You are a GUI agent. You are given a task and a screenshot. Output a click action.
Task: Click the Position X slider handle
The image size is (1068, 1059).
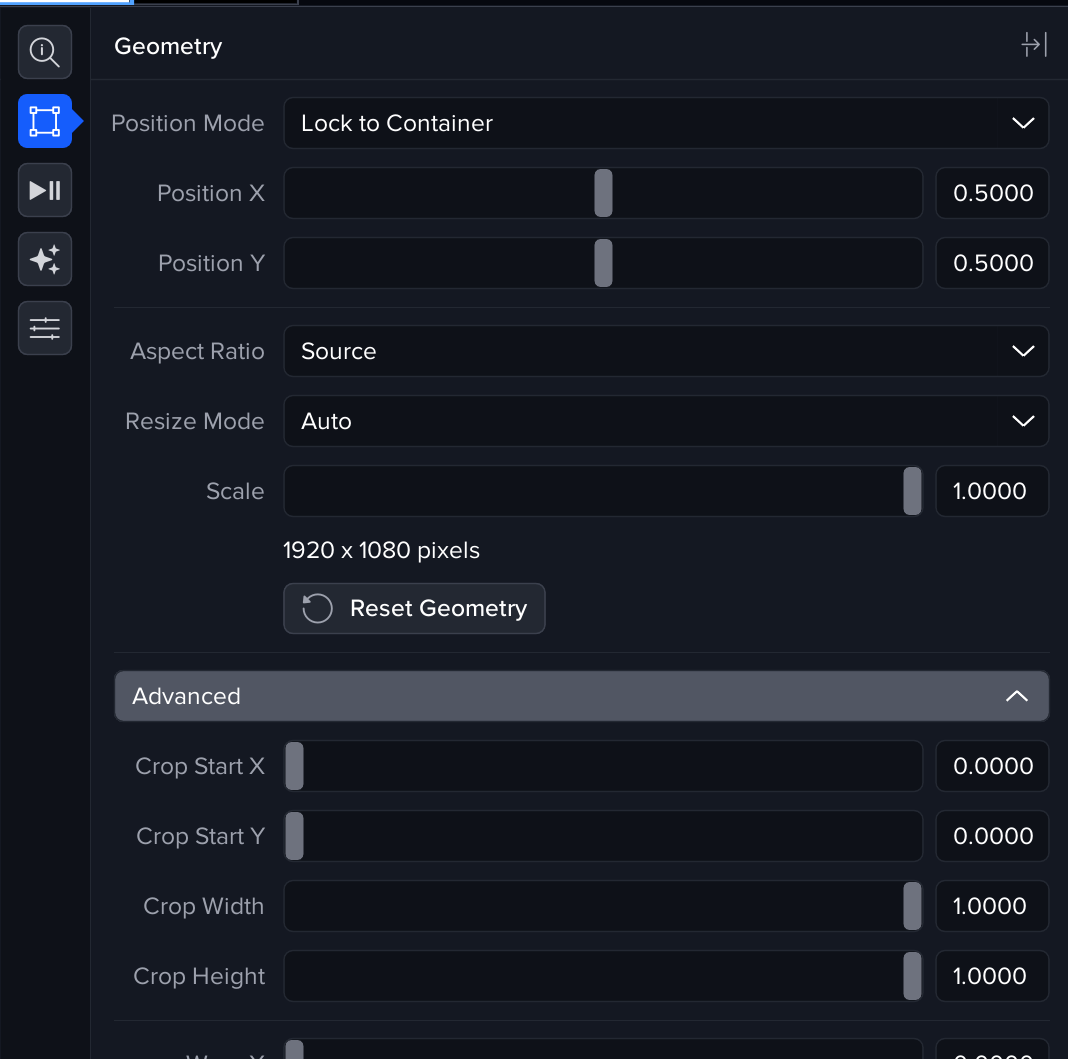coord(603,193)
